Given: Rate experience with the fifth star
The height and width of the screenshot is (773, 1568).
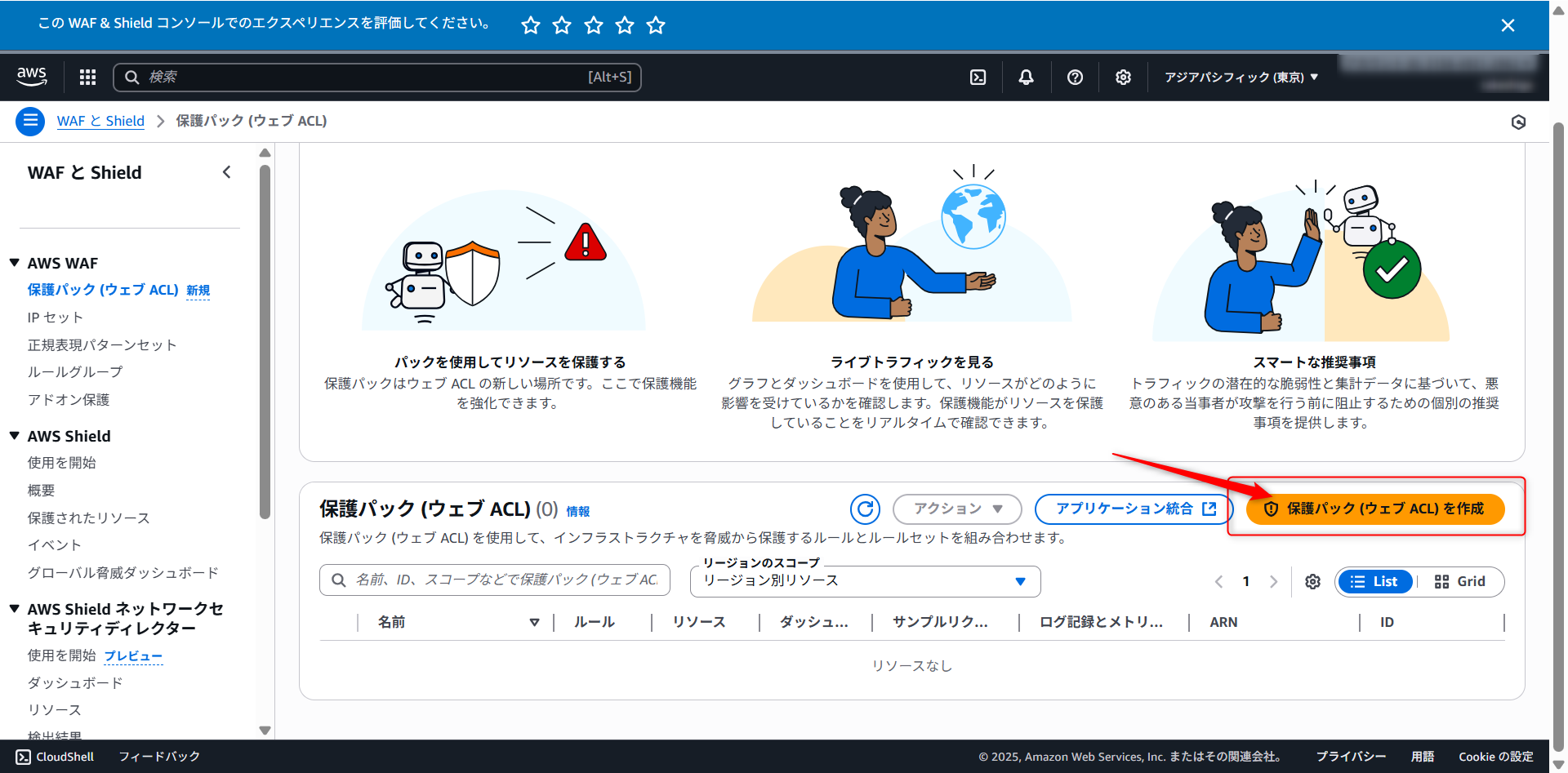Looking at the screenshot, I should [656, 25].
